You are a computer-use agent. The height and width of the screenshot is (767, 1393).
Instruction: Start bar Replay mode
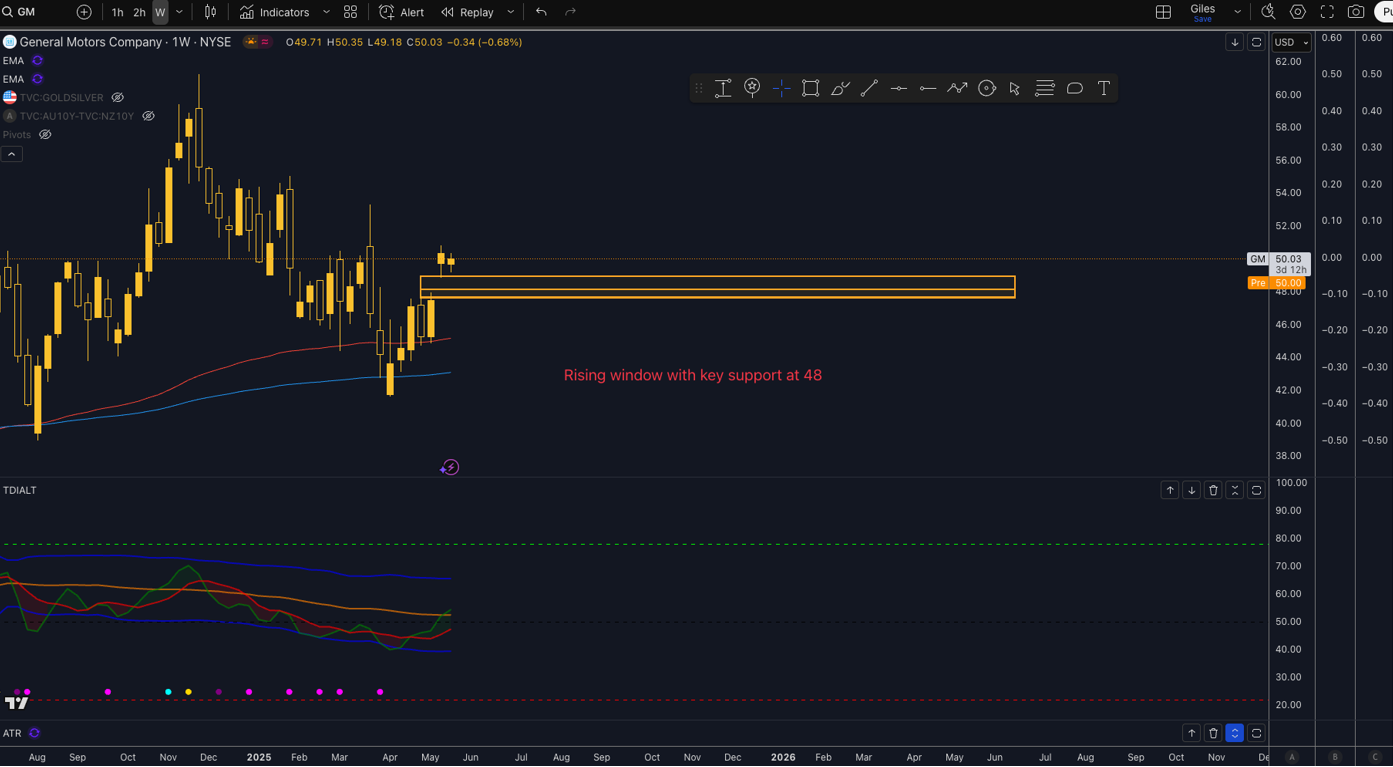point(468,12)
